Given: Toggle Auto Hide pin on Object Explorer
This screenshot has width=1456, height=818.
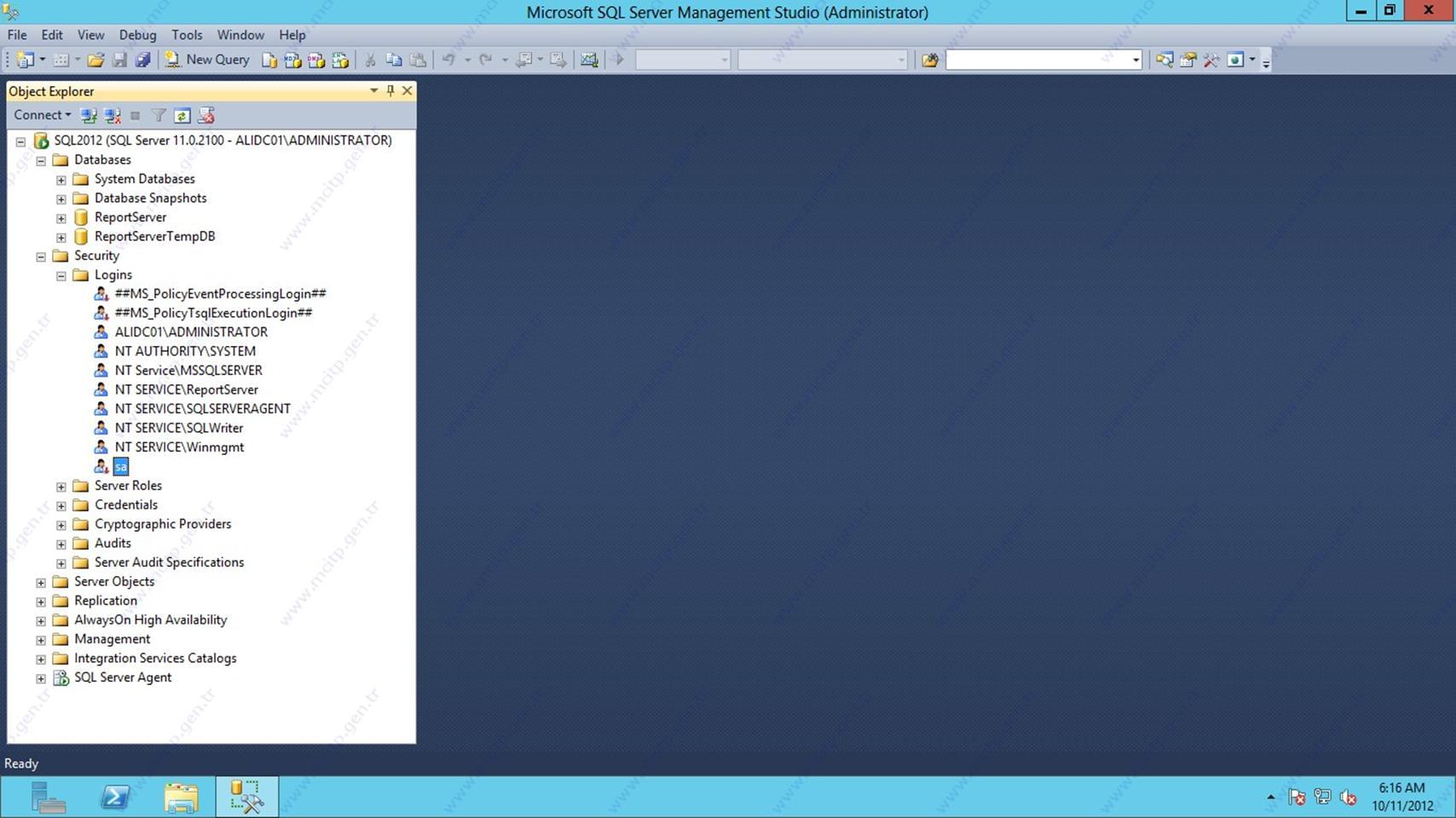Looking at the screenshot, I should click(390, 90).
